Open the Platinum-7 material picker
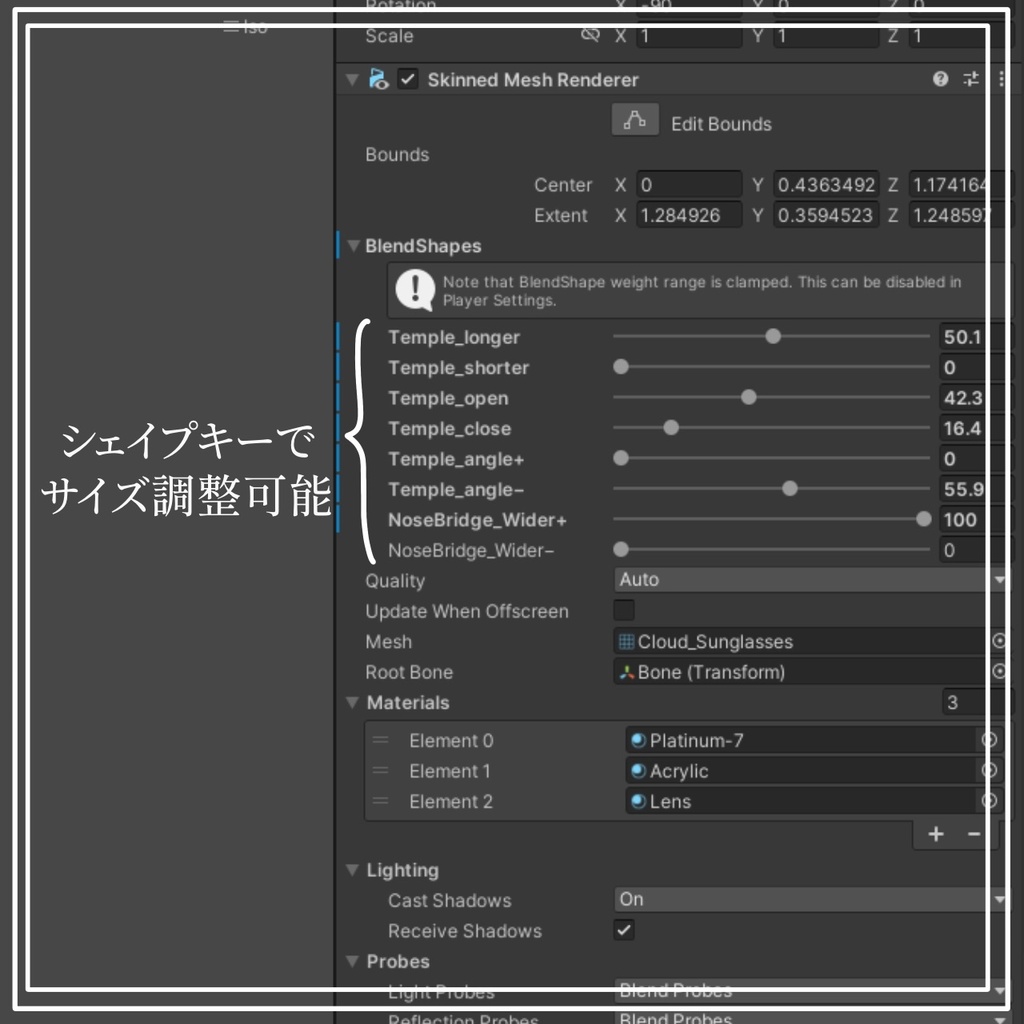Image resolution: width=1024 pixels, height=1024 pixels. 989,740
